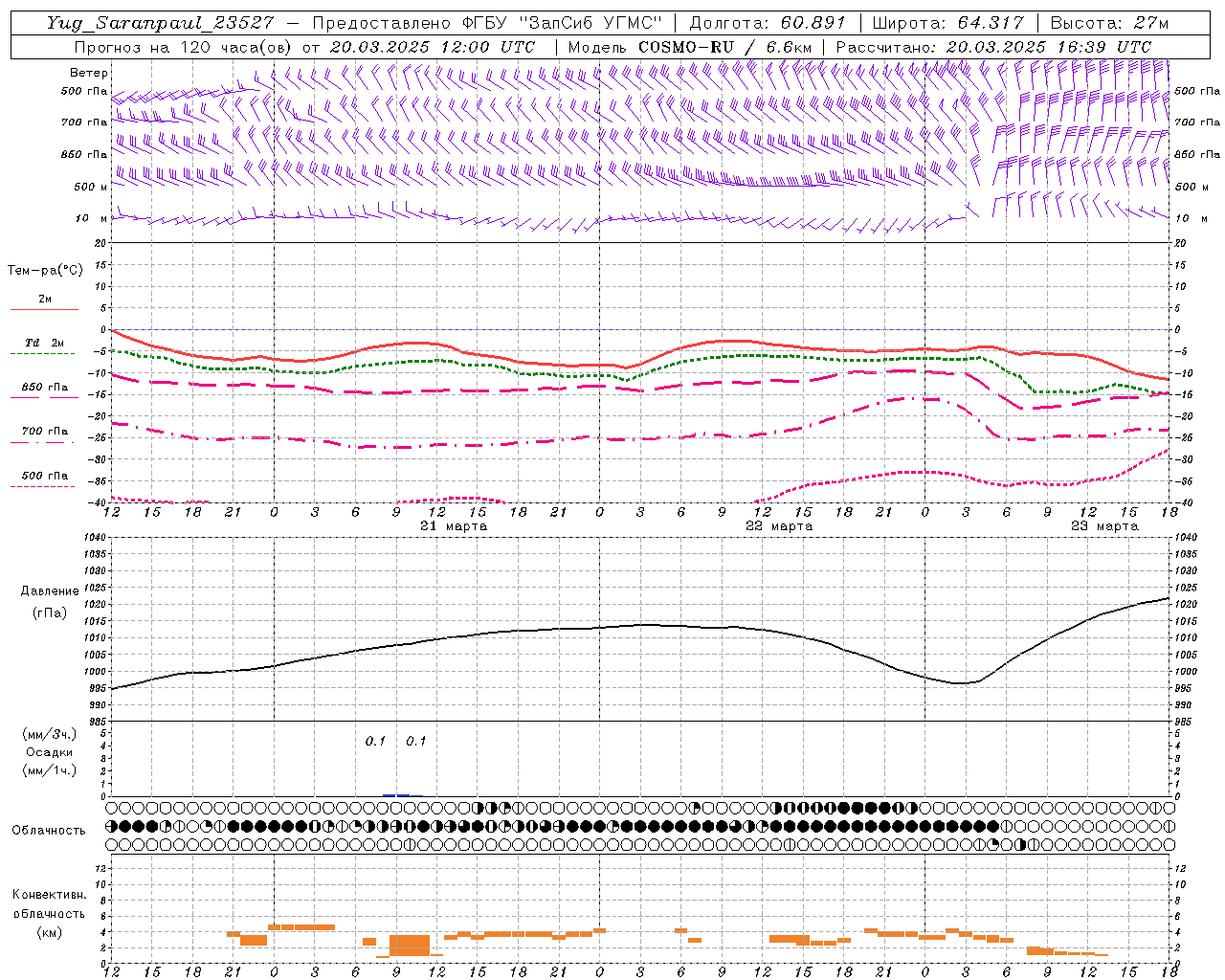Click the '(мм/3ч.)' precipitation unit label
The height and width of the screenshot is (980, 1225).
(x=50, y=735)
